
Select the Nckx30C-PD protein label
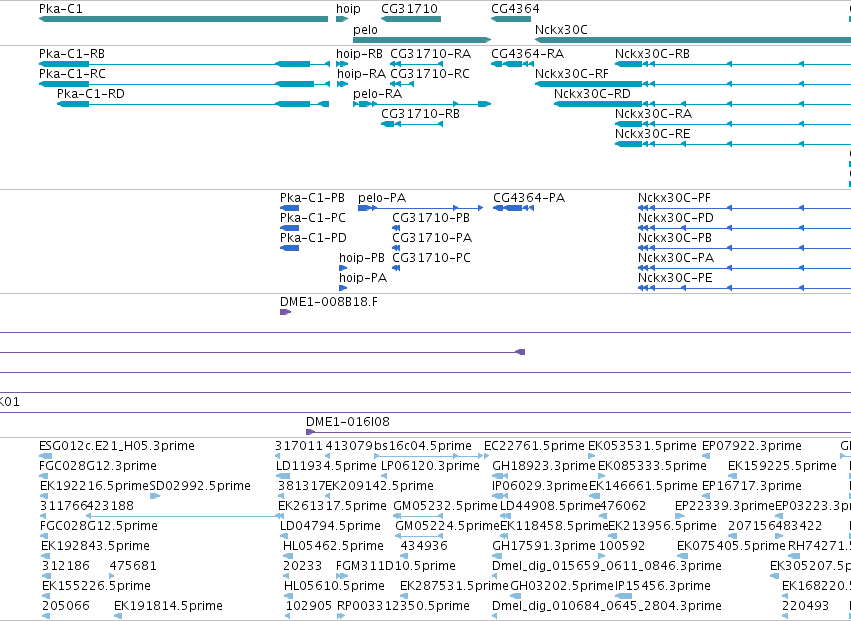pos(676,218)
